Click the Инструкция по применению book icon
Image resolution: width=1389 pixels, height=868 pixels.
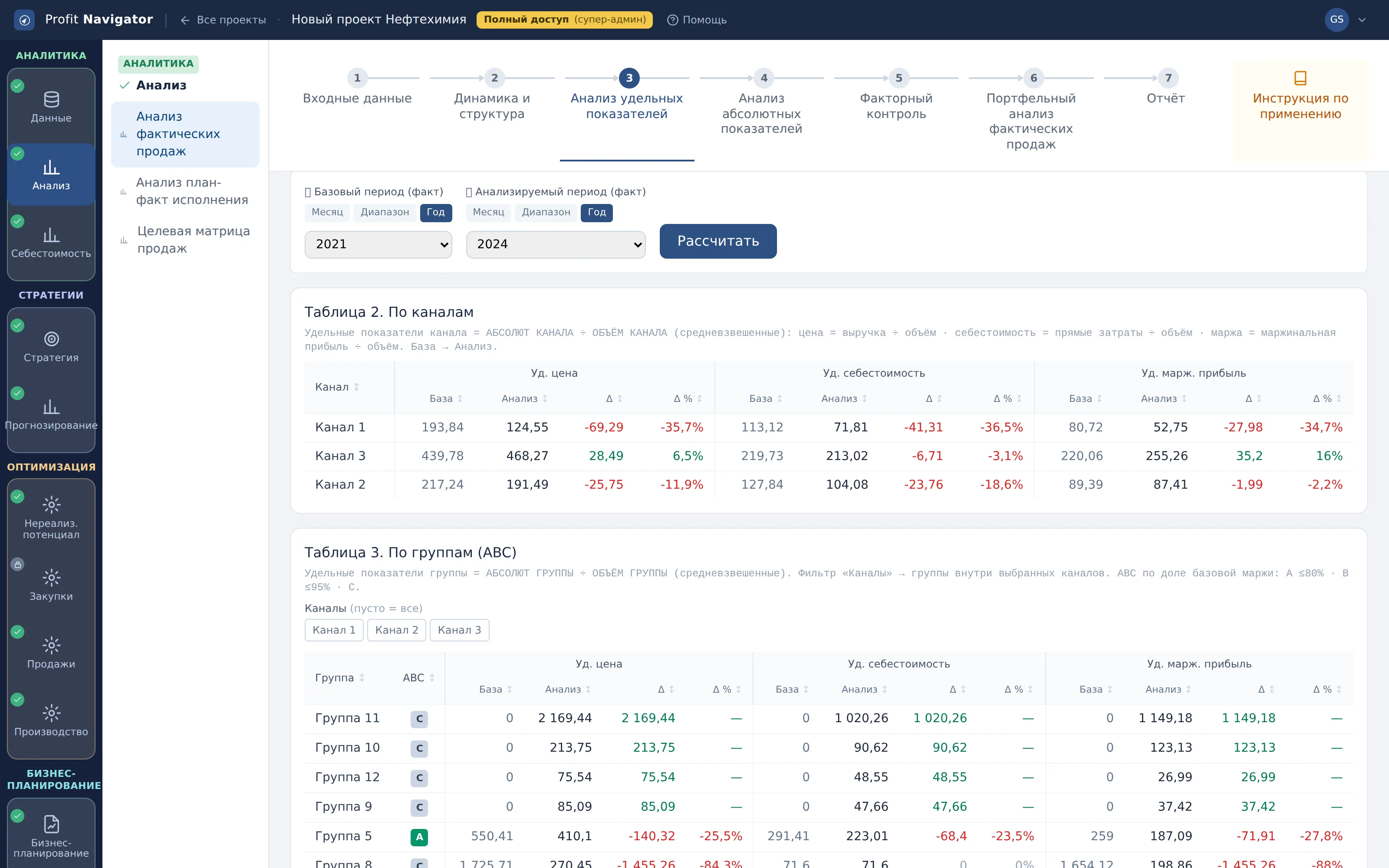pyautogui.click(x=1300, y=78)
